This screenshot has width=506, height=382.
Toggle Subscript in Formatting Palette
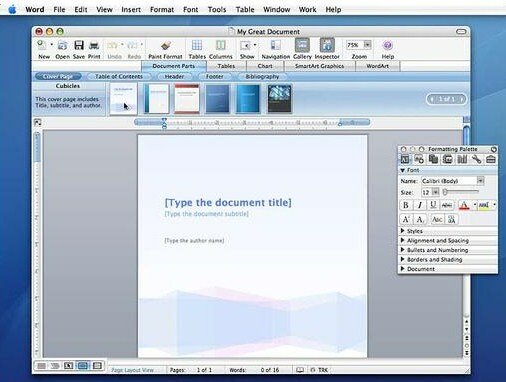(420, 219)
